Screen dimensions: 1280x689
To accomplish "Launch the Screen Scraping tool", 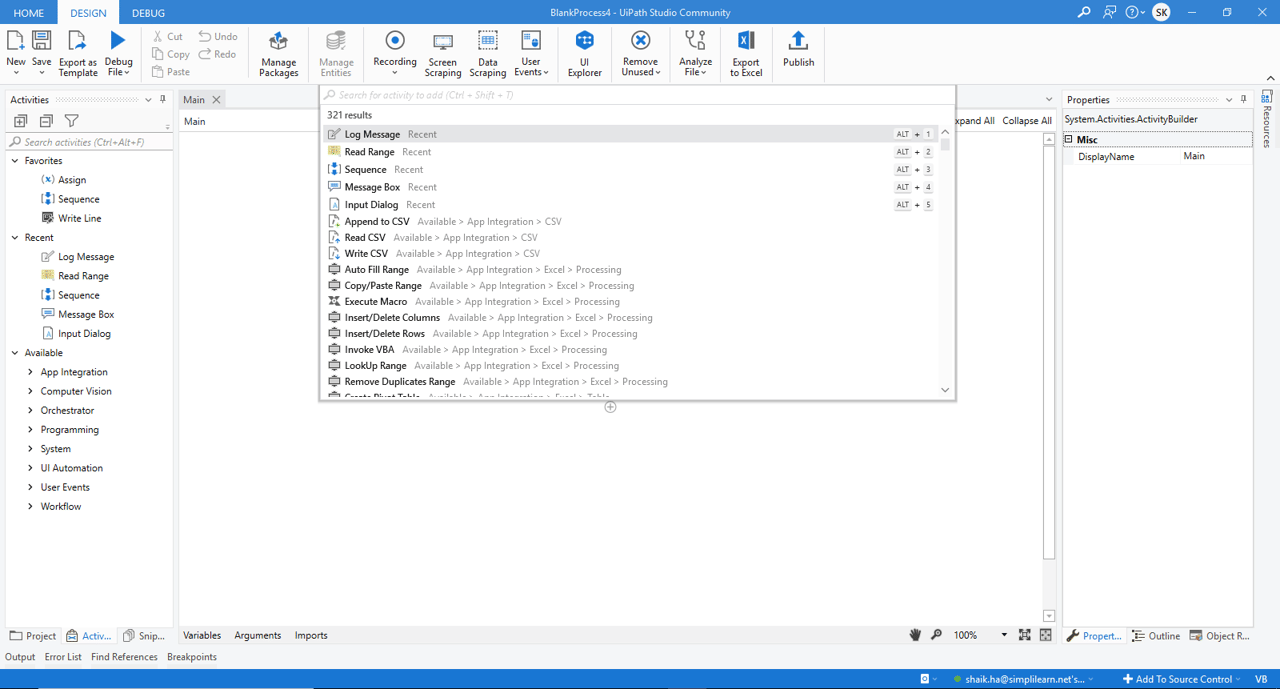I will [442, 53].
